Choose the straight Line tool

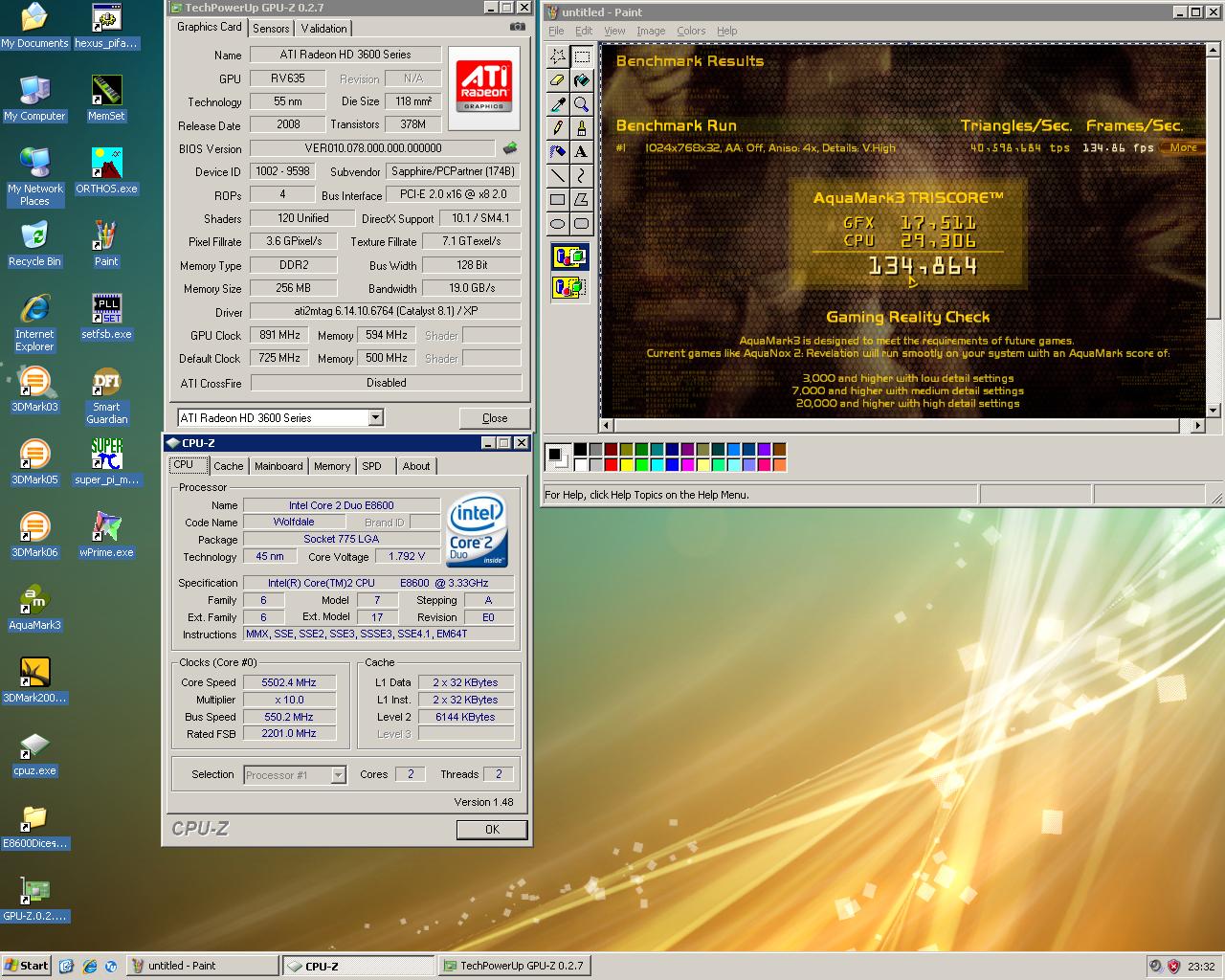click(558, 176)
